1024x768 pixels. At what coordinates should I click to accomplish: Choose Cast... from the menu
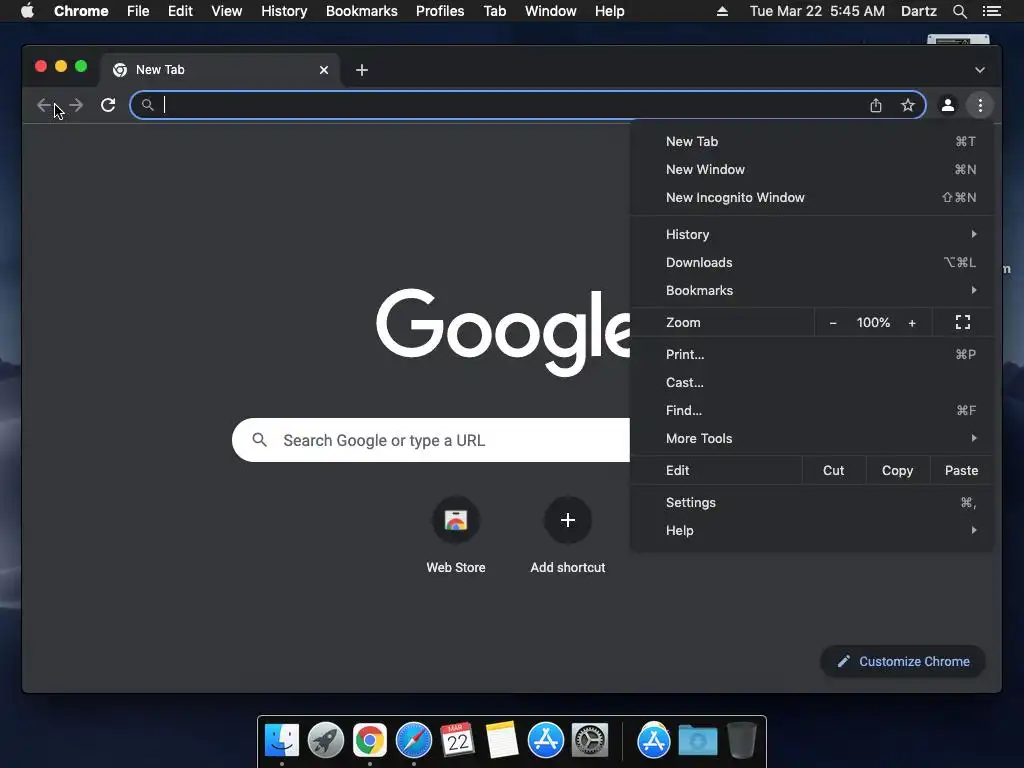click(x=812, y=382)
